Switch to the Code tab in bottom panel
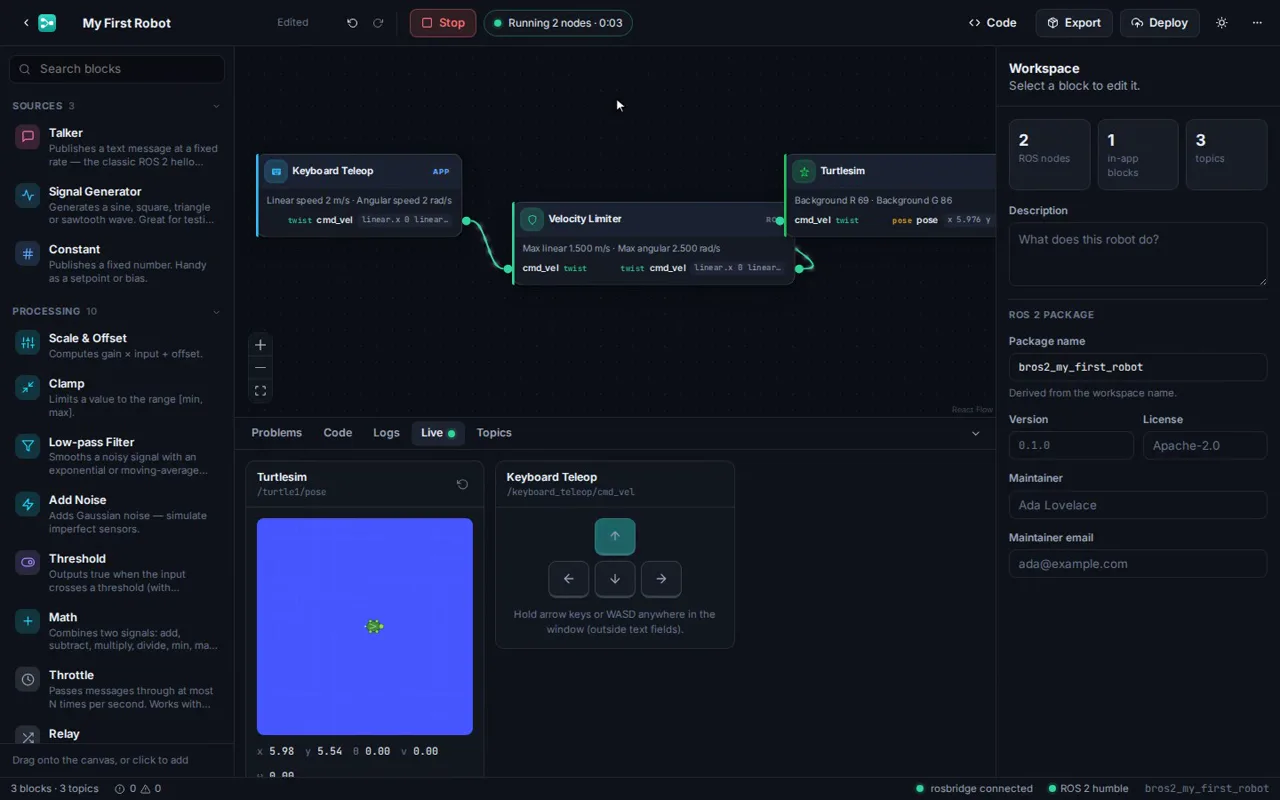1280x800 pixels. tap(338, 433)
